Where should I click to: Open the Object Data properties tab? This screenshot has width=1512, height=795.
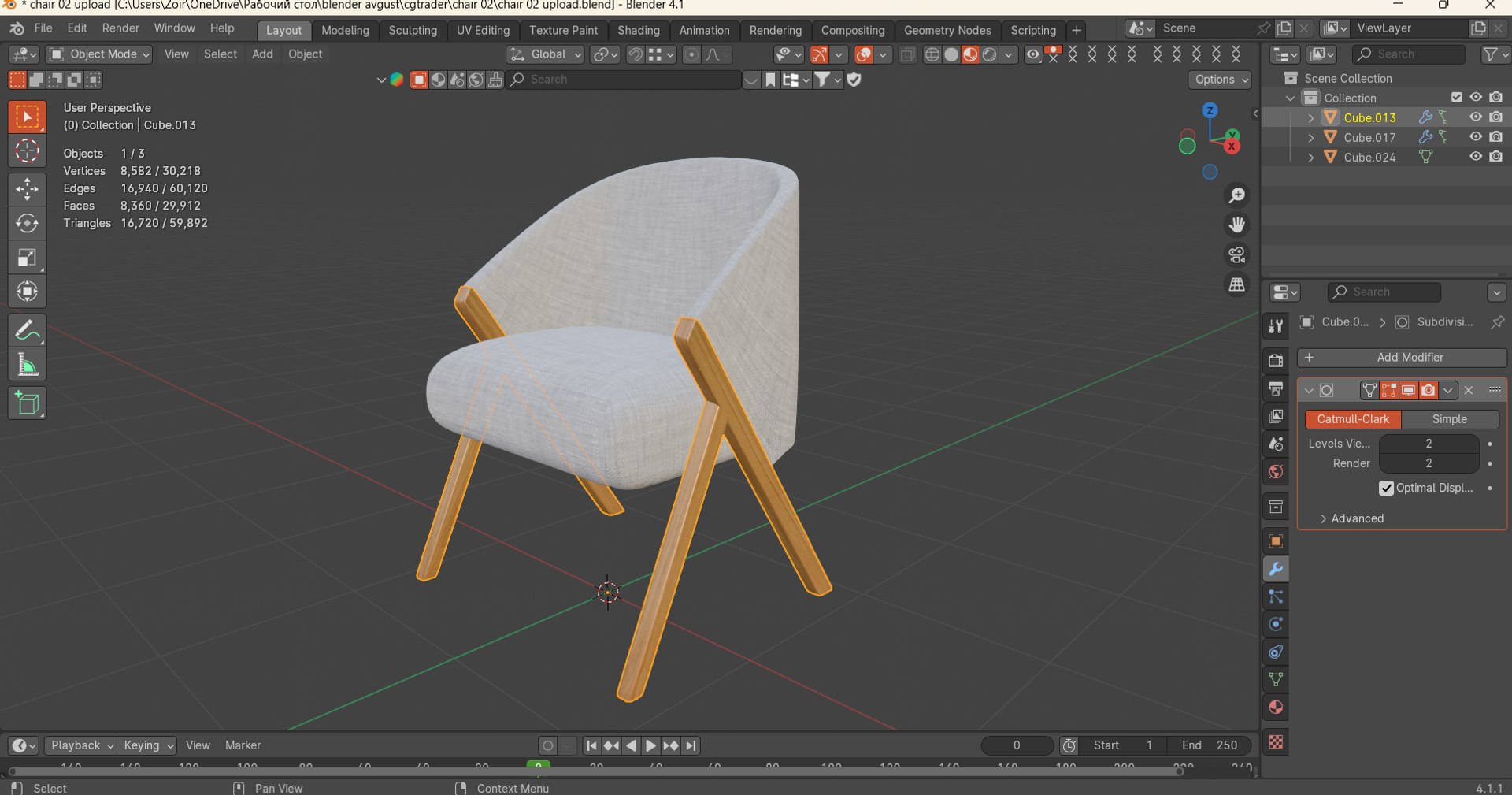1276,679
